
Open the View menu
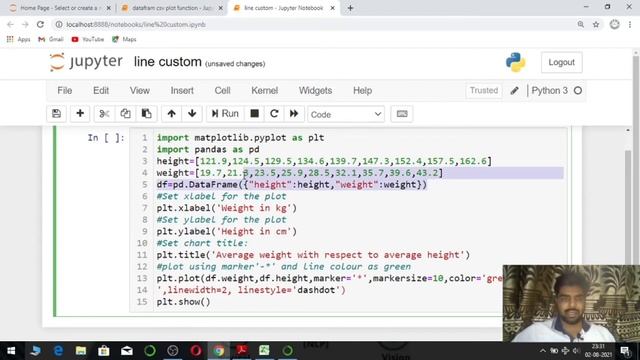140,91
